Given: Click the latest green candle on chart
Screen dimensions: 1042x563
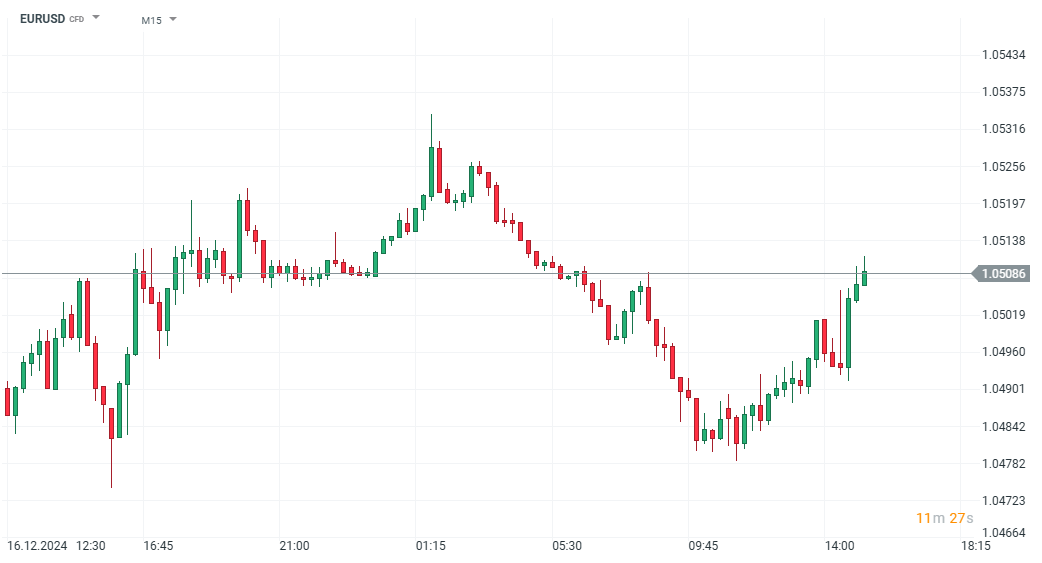Looking at the screenshot, I should pos(864,277).
